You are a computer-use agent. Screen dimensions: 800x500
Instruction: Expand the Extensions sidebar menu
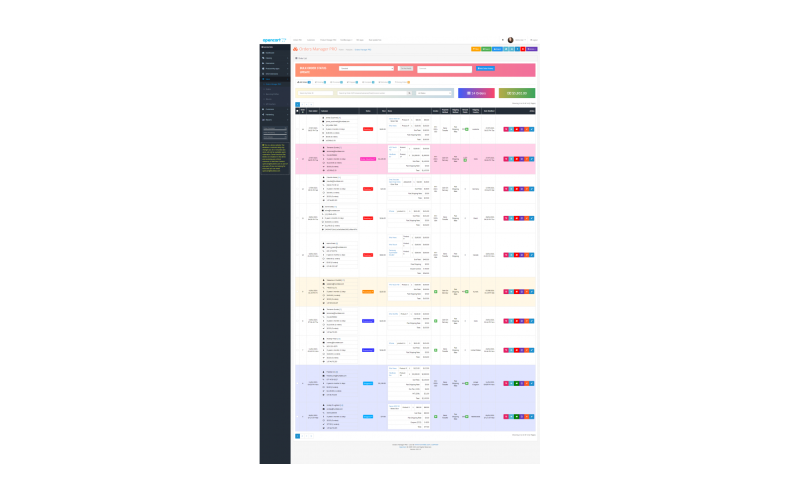point(275,63)
